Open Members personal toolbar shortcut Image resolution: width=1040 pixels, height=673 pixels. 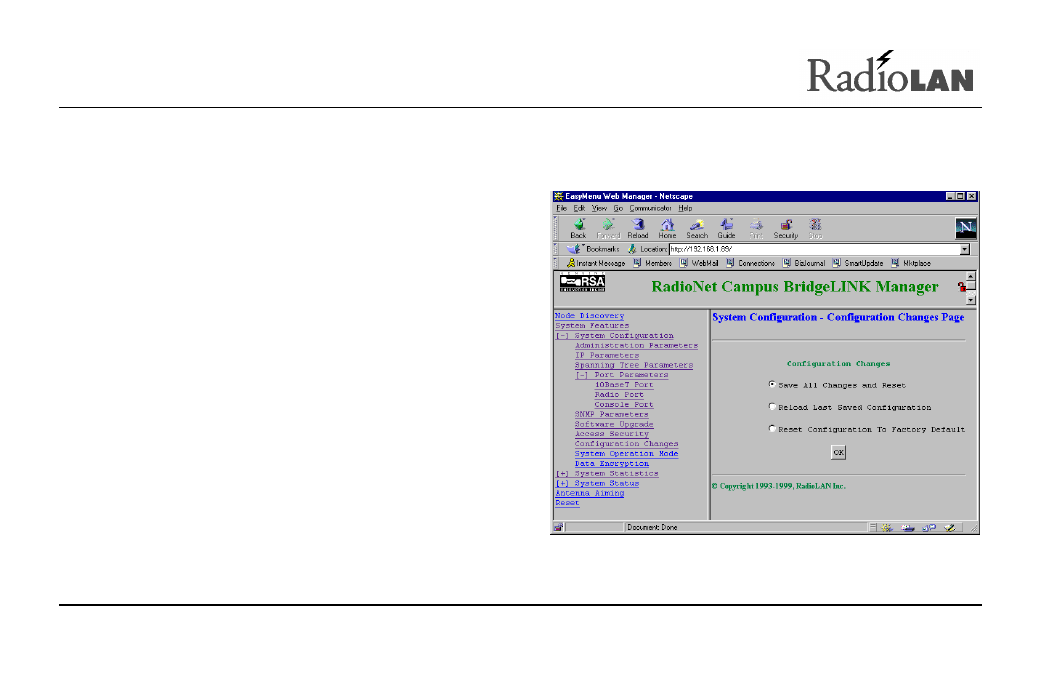coord(653,263)
